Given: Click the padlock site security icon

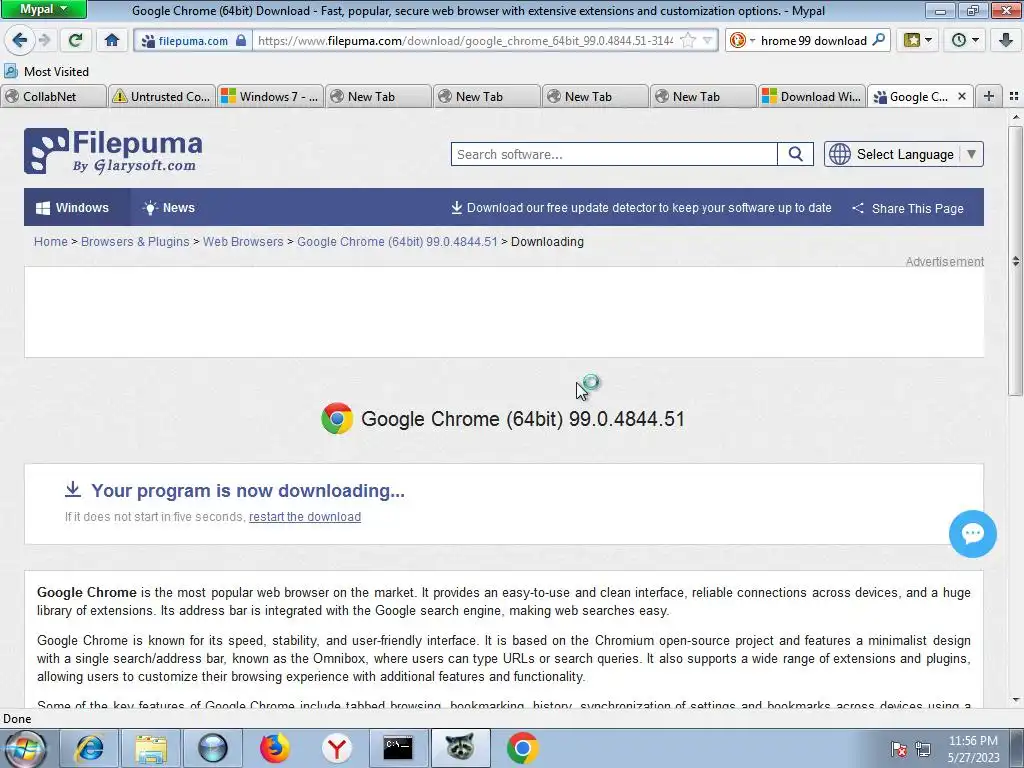Looking at the screenshot, I should click(x=241, y=40).
